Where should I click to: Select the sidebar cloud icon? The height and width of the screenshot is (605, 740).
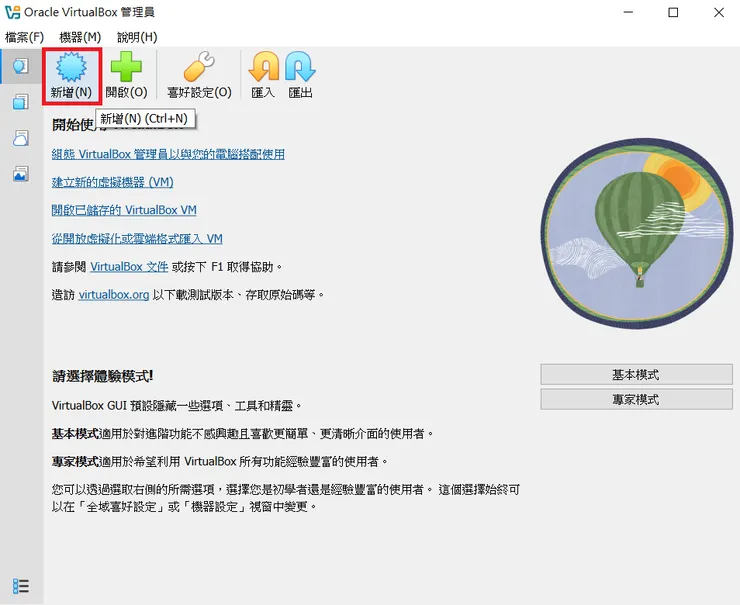(x=20, y=138)
